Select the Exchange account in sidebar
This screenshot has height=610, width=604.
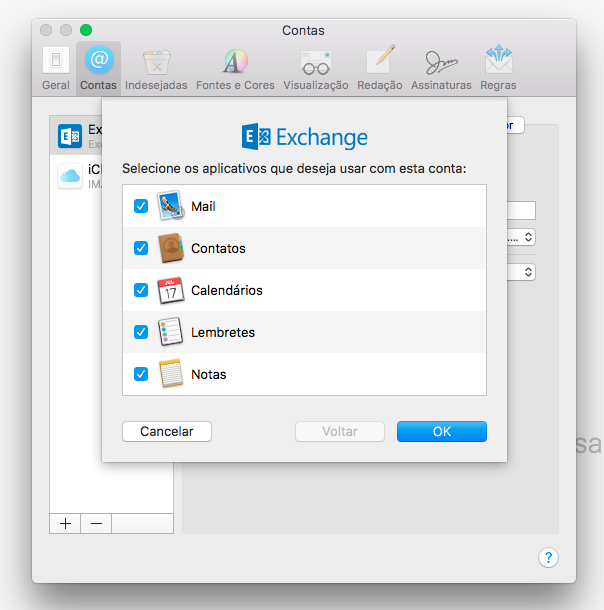(76, 136)
